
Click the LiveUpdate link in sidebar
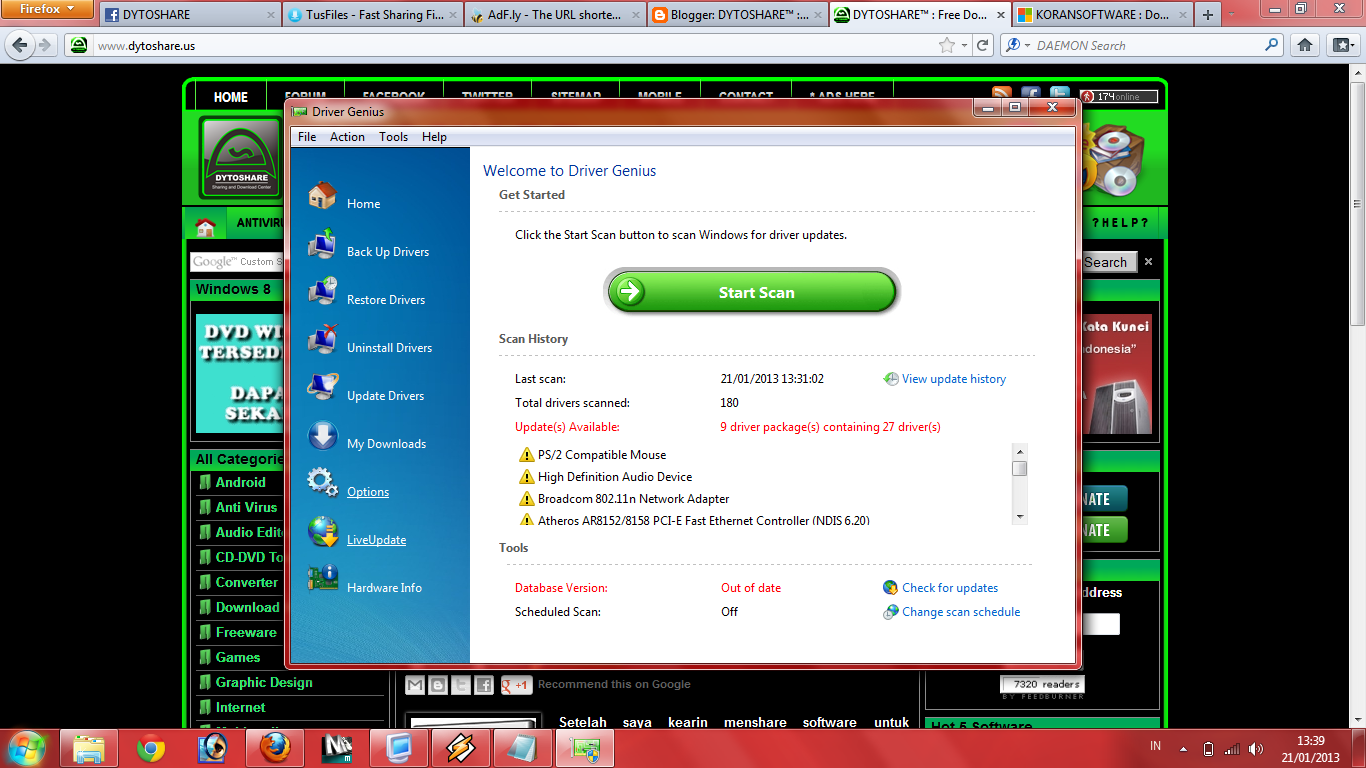(376, 540)
